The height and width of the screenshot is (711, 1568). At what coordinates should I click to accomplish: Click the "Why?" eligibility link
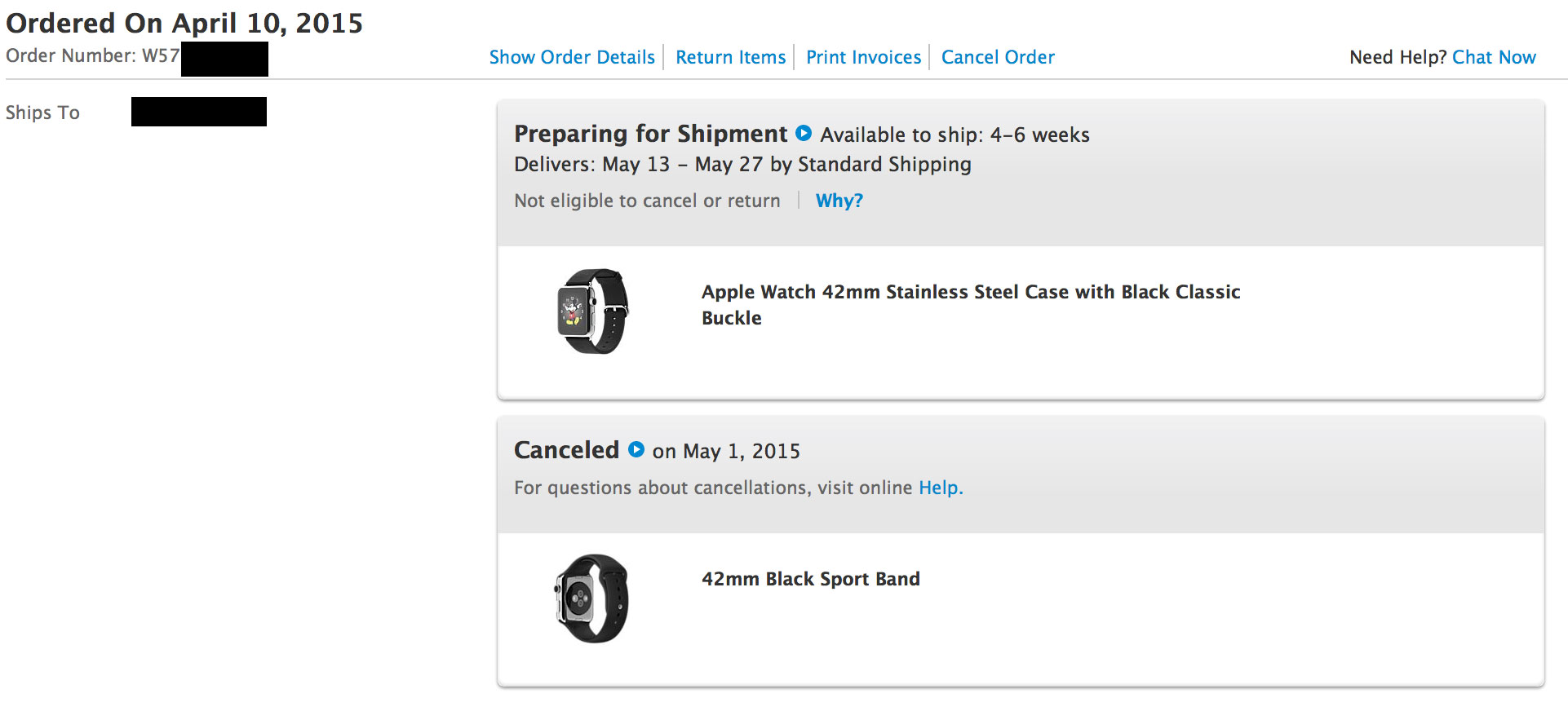pos(839,201)
